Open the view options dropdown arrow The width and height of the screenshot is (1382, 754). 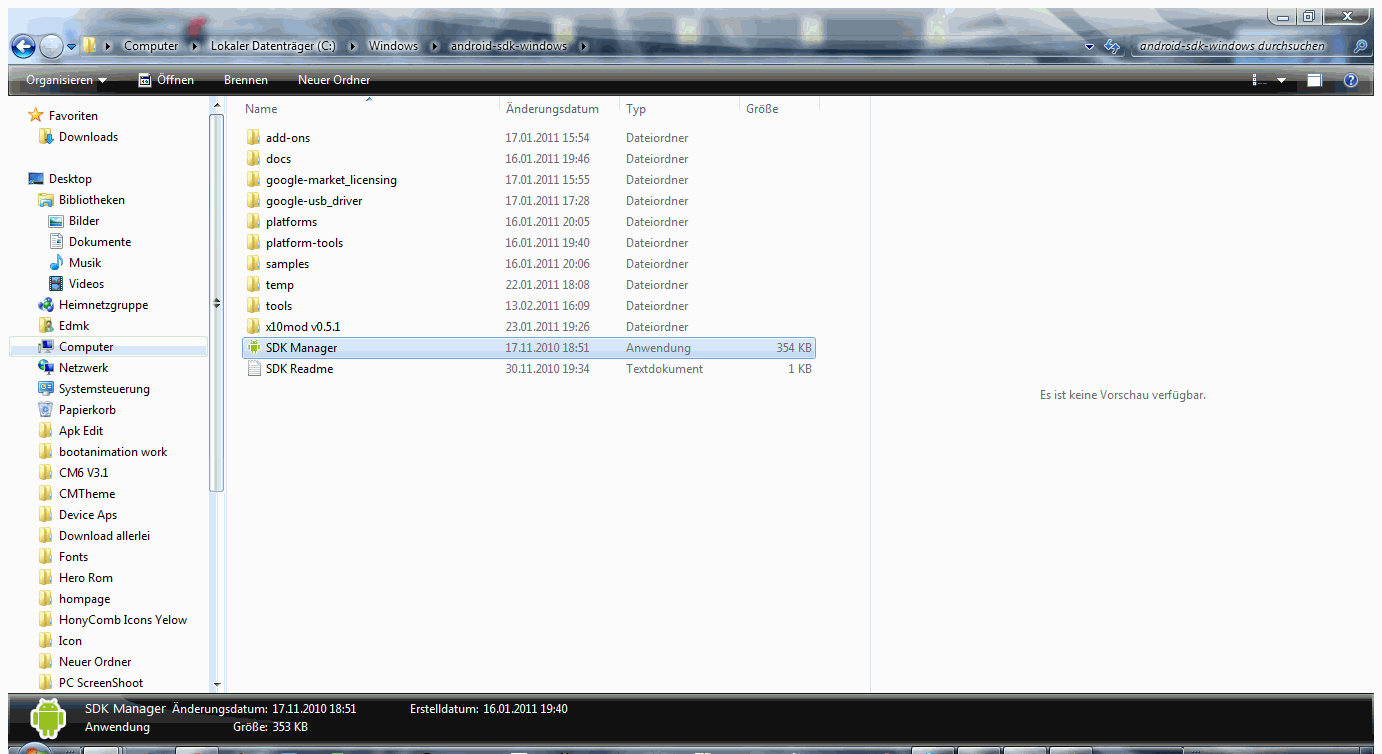tap(1282, 81)
